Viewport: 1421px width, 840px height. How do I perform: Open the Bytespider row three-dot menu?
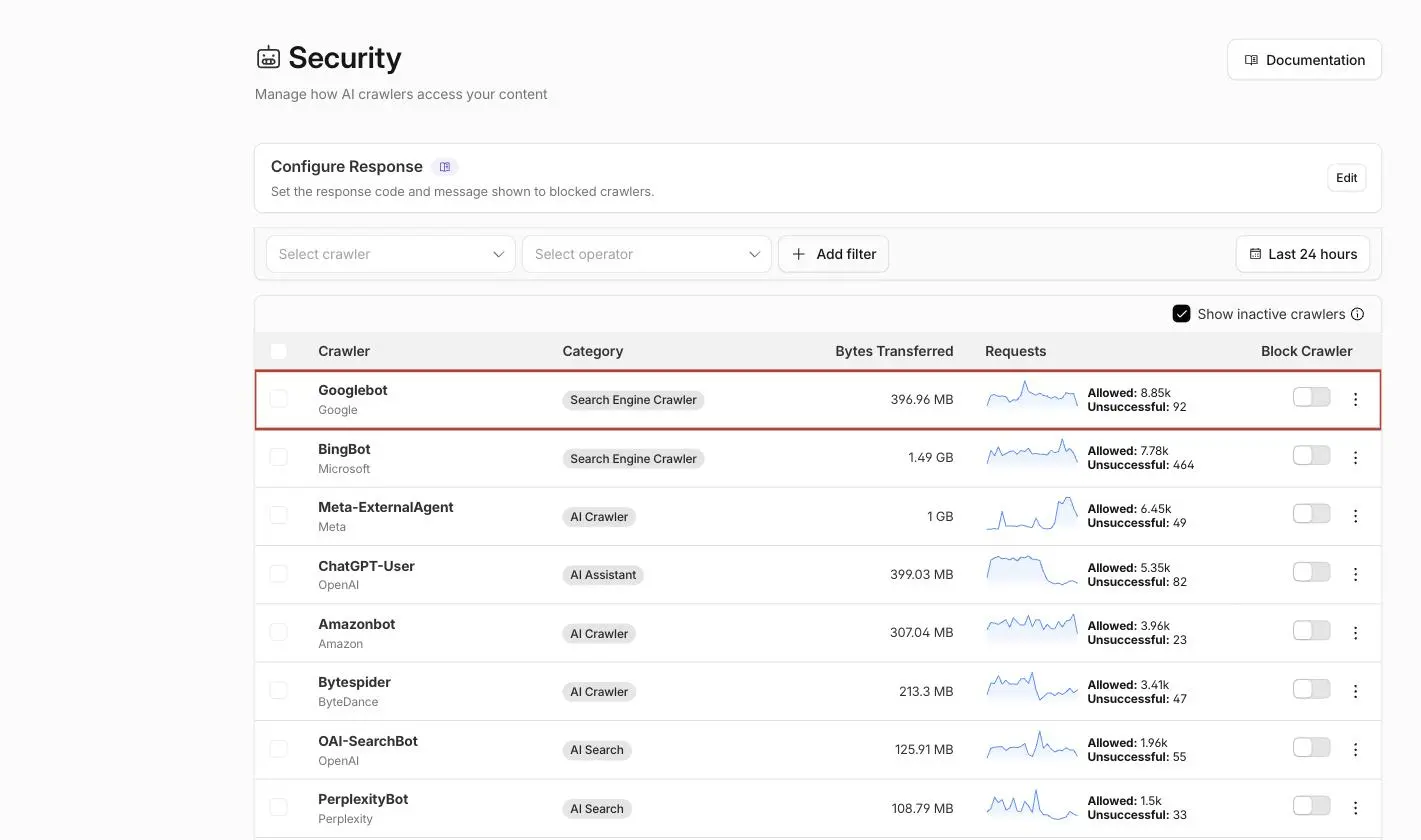(x=1355, y=691)
